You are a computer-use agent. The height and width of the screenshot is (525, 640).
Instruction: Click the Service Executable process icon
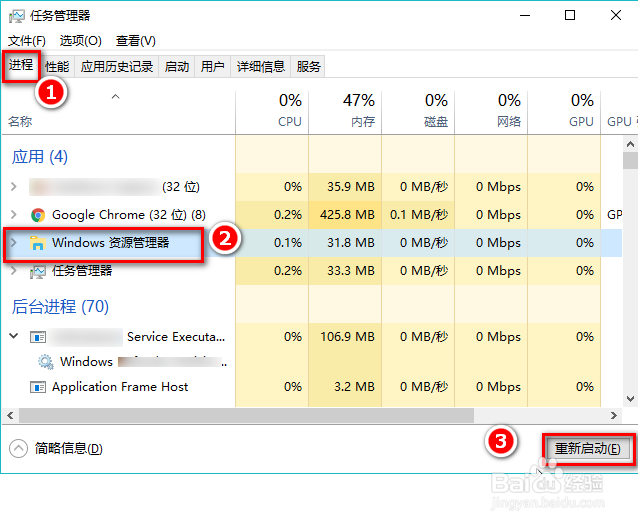coord(38,337)
